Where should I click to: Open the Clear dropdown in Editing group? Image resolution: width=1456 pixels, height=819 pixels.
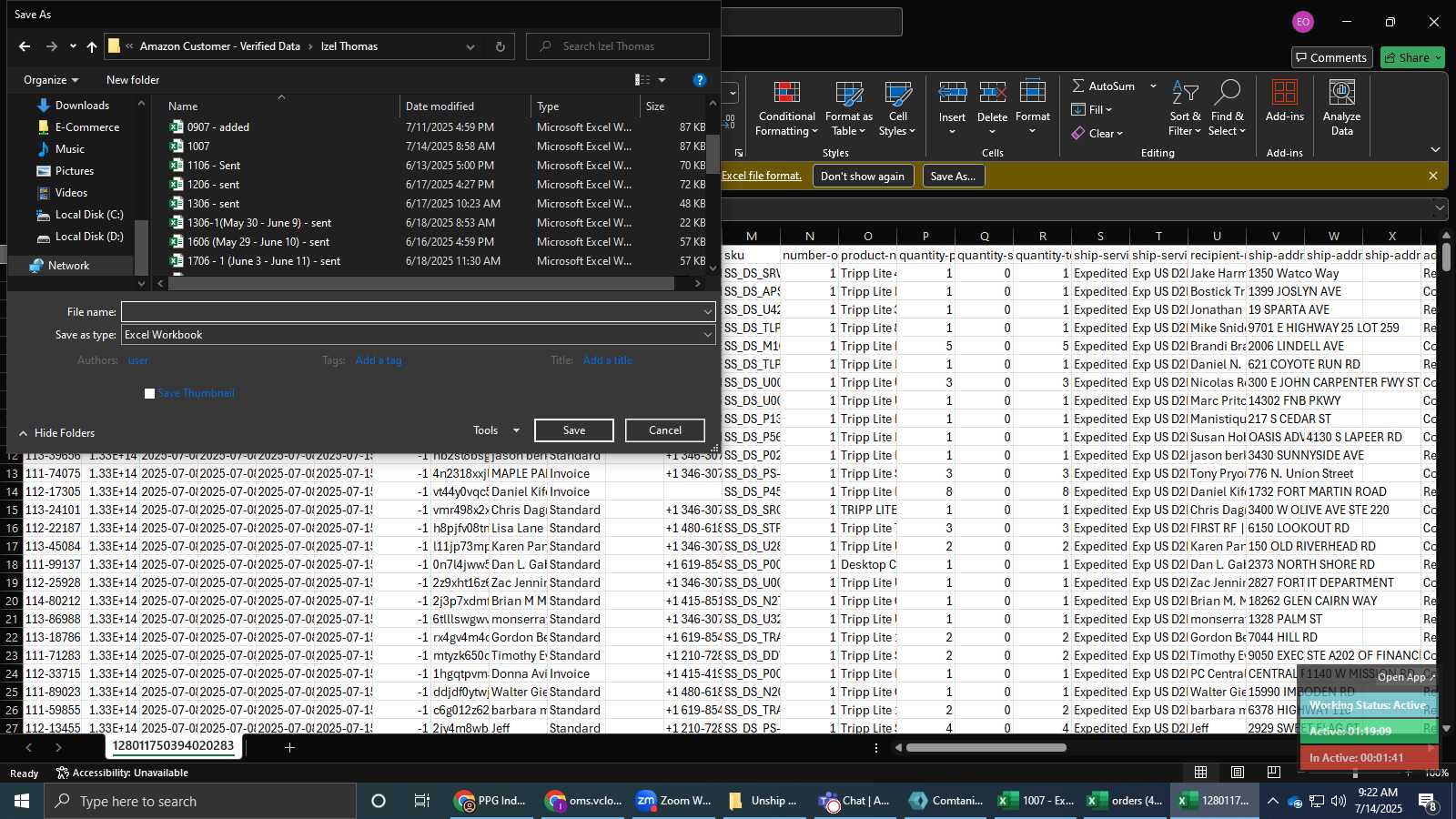(x=1097, y=133)
